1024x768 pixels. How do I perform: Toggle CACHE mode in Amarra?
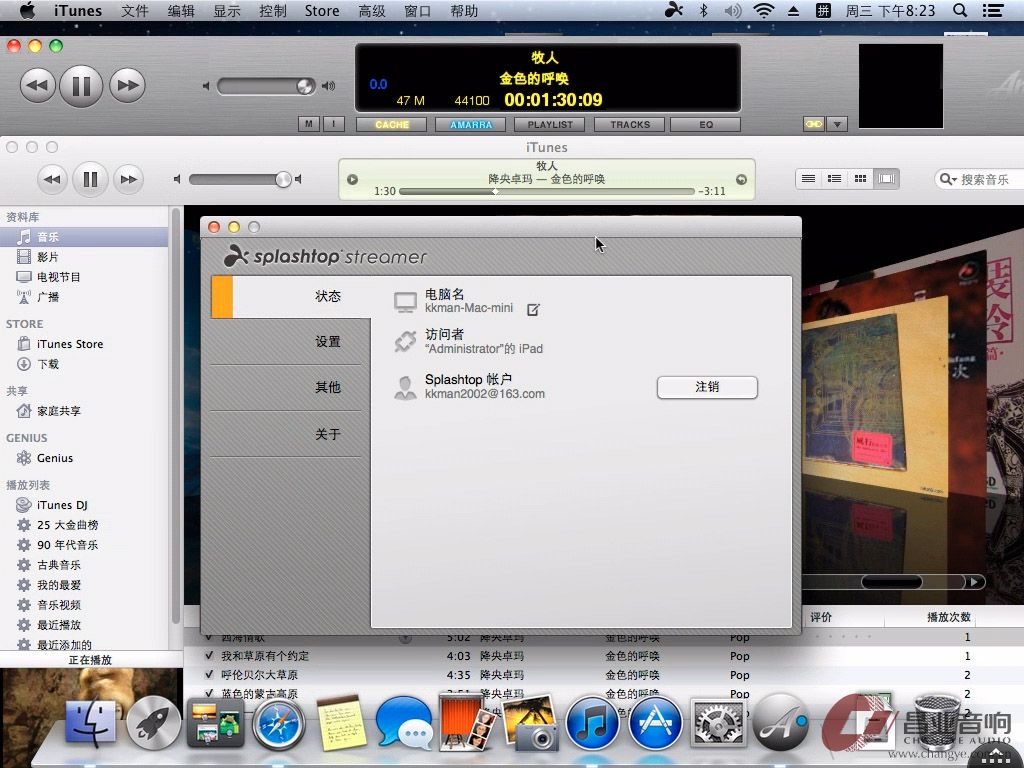click(392, 125)
